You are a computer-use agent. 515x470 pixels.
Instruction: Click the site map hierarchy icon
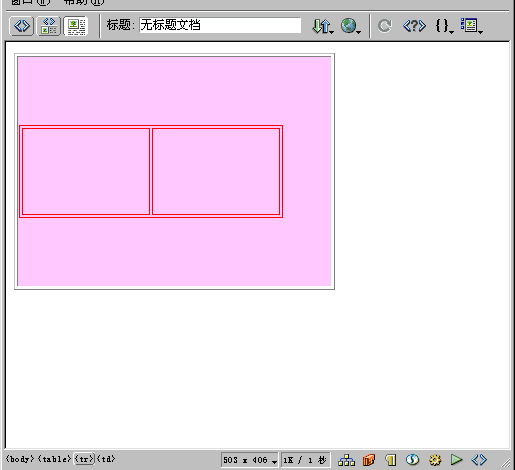pos(346,460)
